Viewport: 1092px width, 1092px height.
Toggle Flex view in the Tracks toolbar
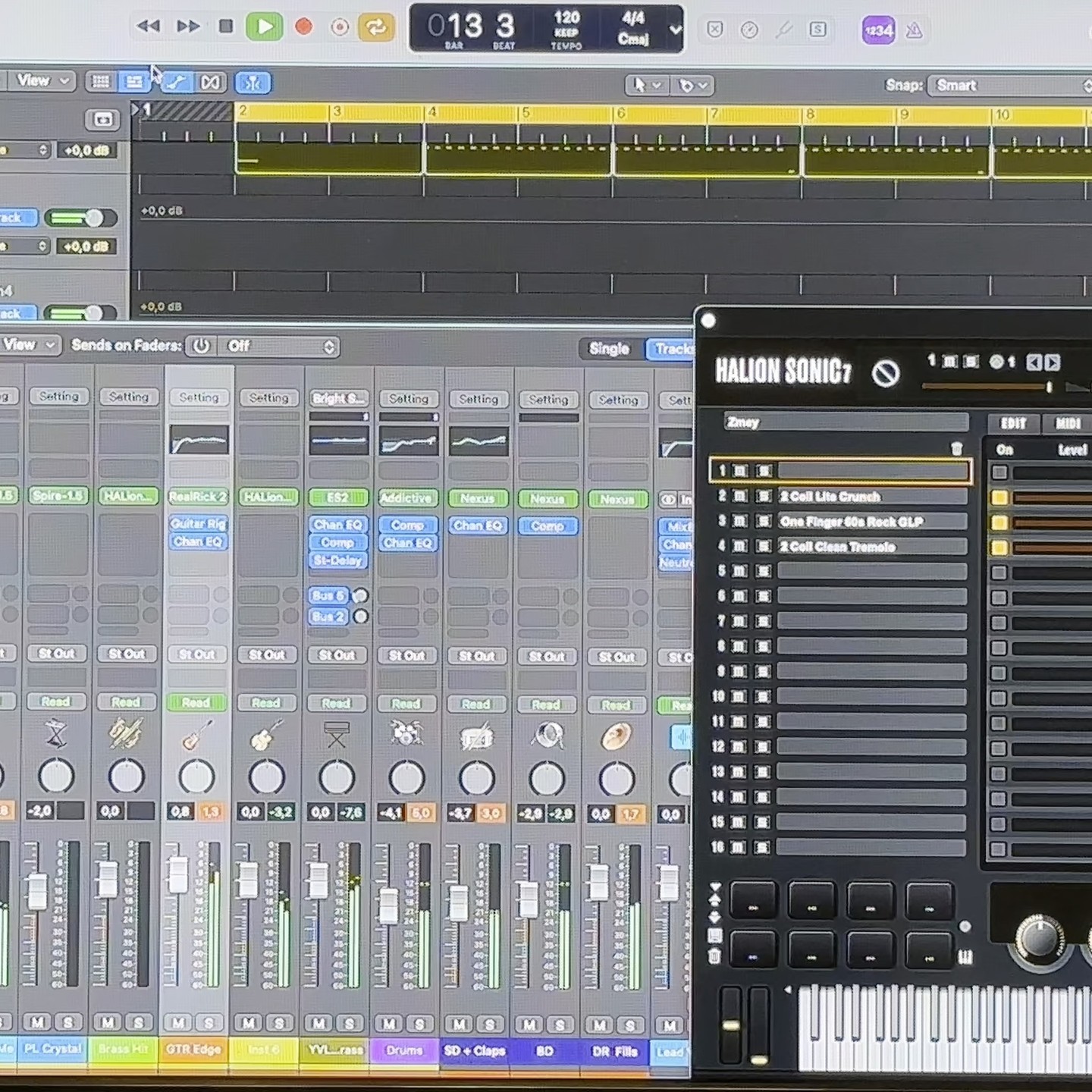coord(211,82)
